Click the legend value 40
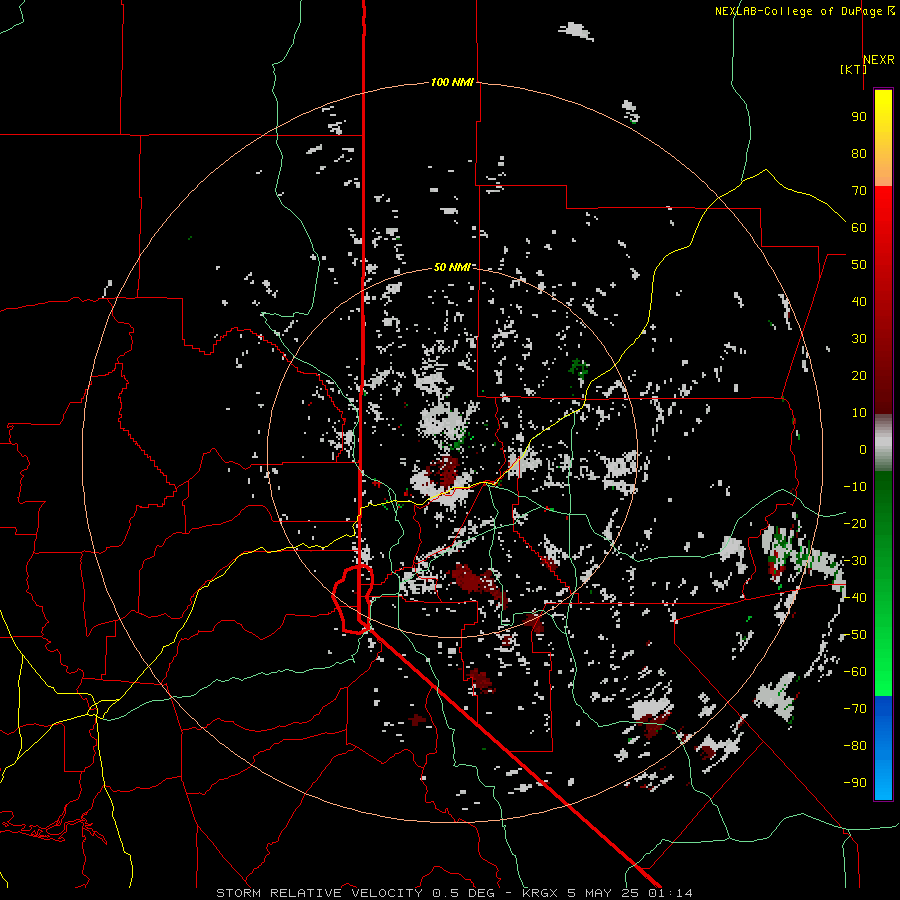The image size is (900, 900). click(859, 301)
